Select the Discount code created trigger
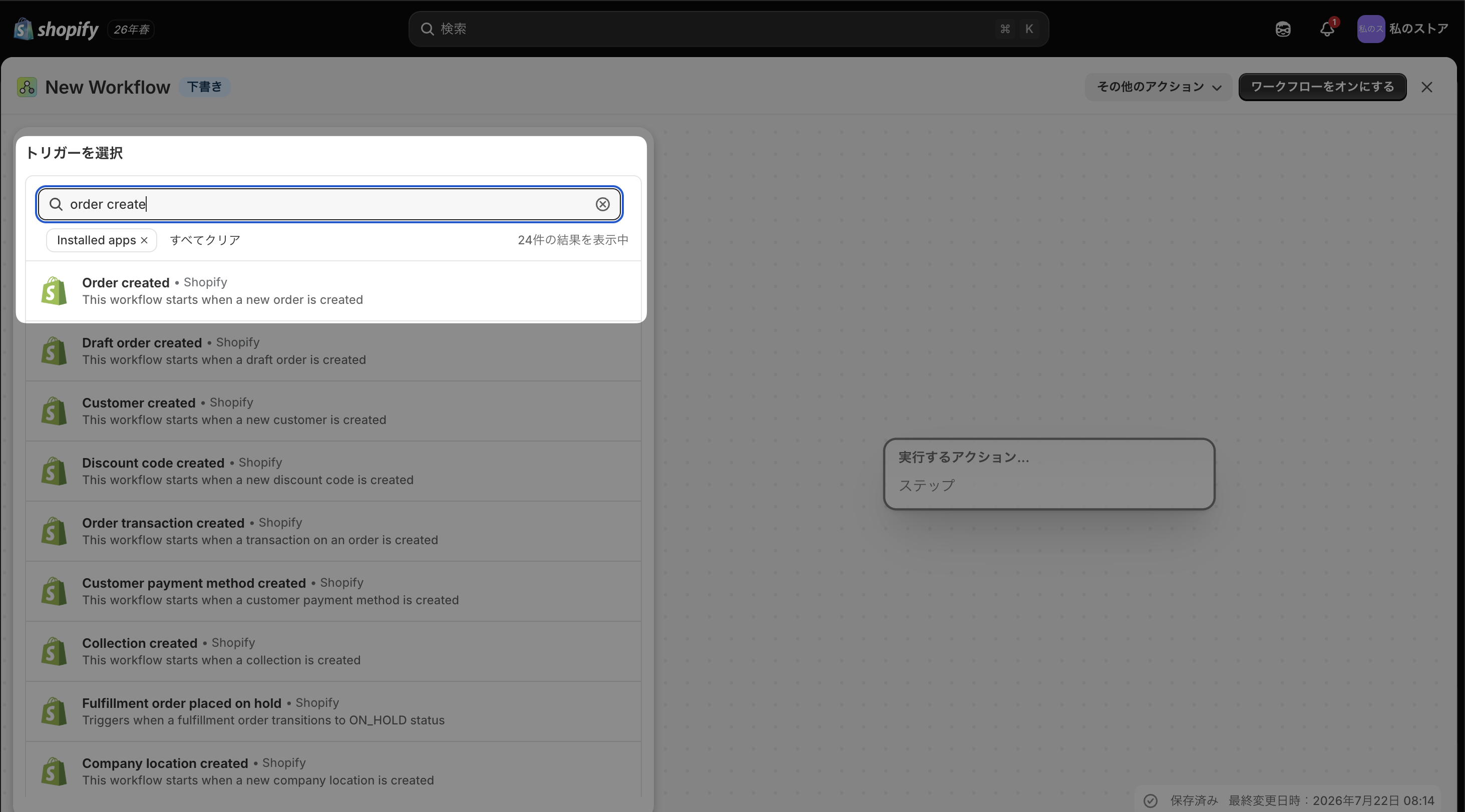This screenshot has width=1465, height=812. 333,472
